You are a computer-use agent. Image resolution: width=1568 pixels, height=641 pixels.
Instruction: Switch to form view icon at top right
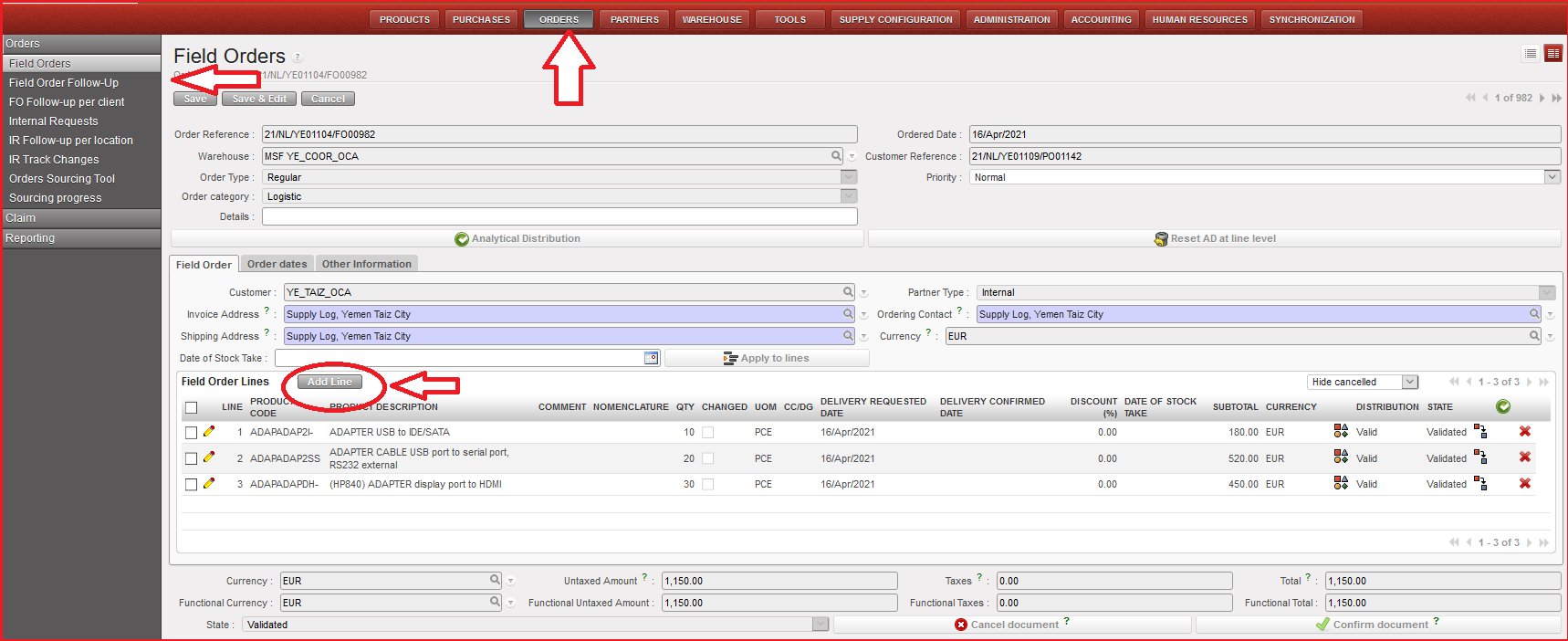pyautogui.click(x=1552, y=54)
